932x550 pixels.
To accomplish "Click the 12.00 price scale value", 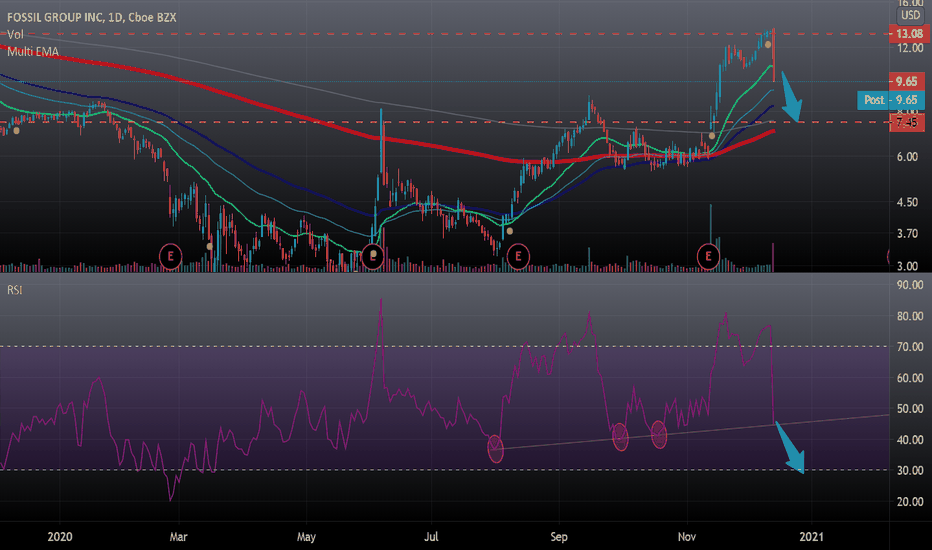I will click(x=910, y=48).
